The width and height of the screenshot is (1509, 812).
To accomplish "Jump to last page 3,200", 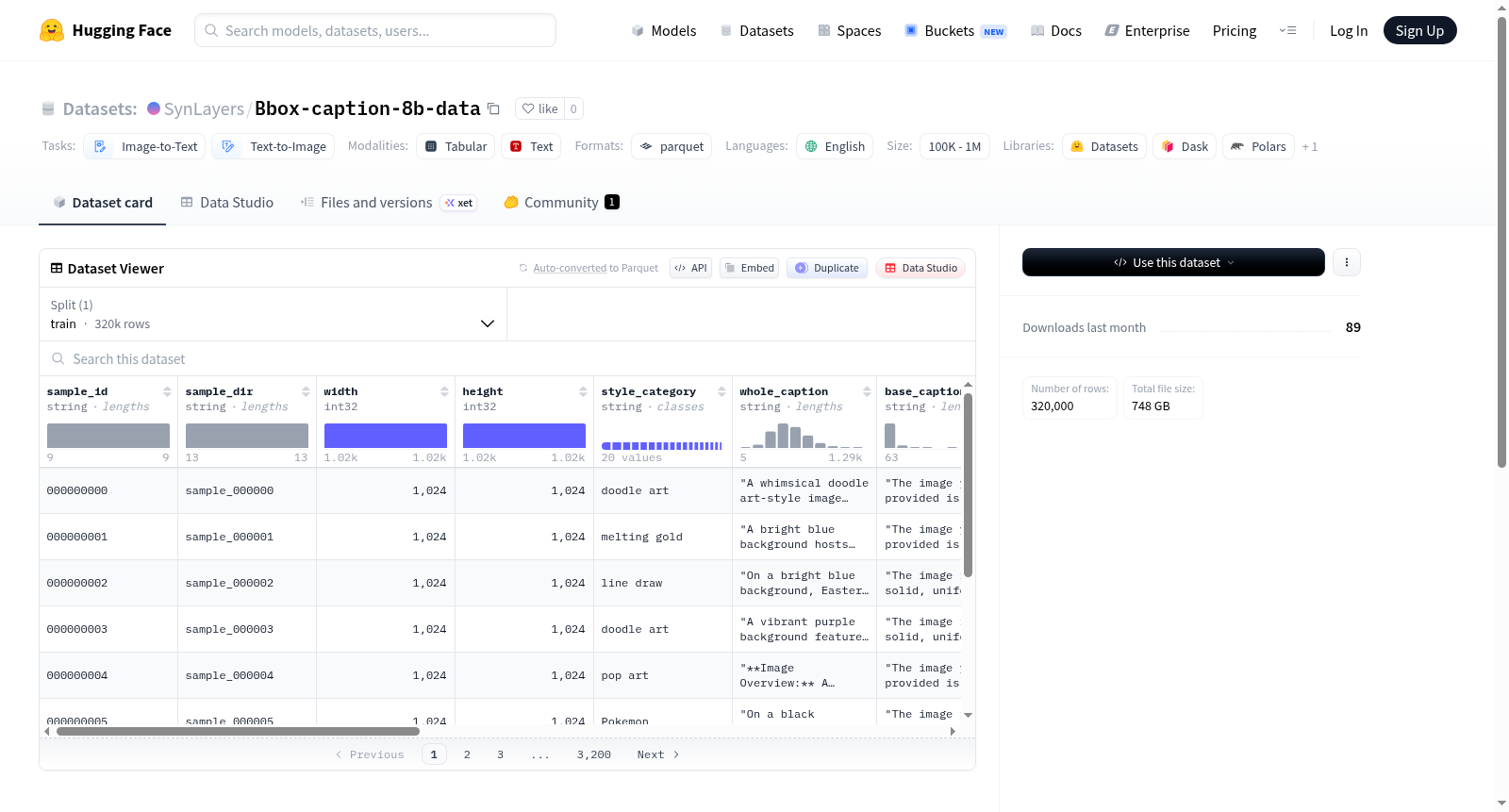I will point(594,754).
